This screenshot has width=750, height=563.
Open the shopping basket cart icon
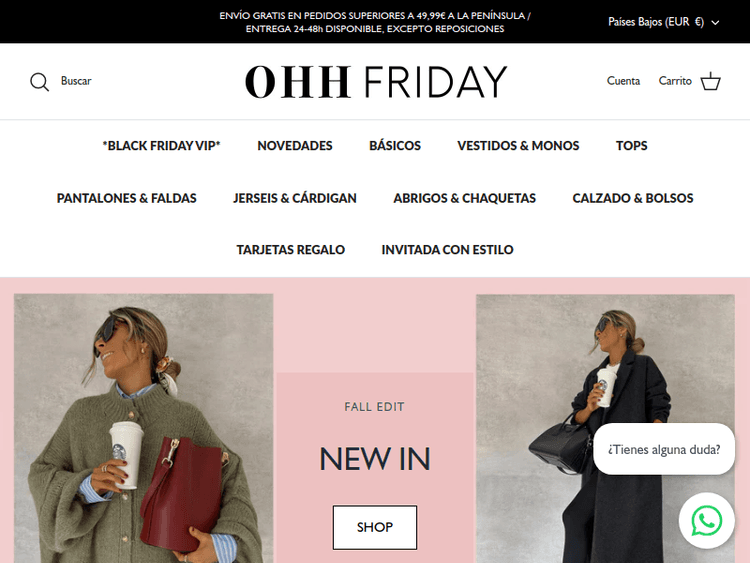[x=710, y=81]
